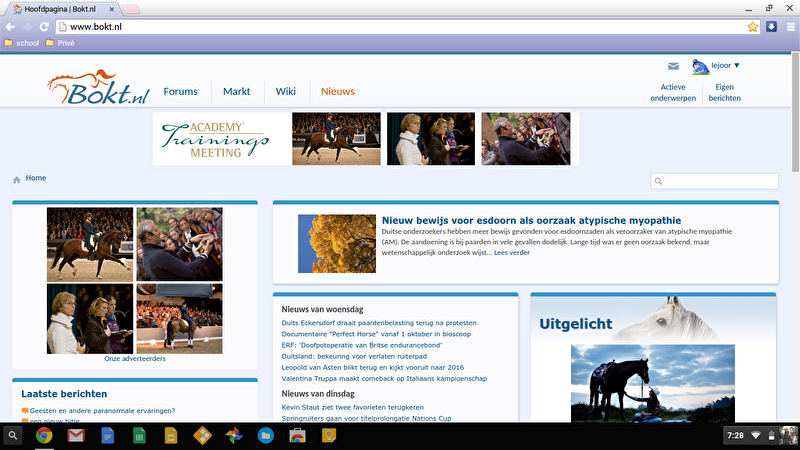
Task: Open the Forums menu
Action: pos(180,91)
